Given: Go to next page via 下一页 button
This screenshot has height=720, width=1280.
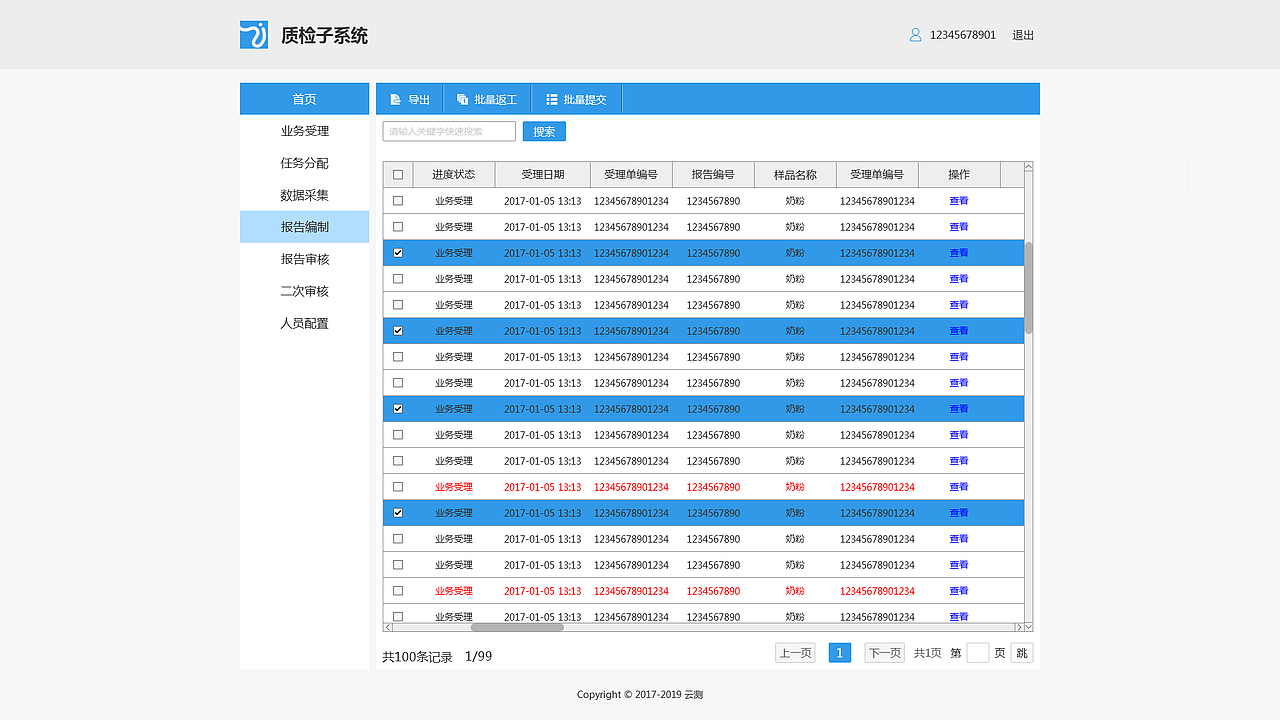Looking at the screenshot, I should coord(884,652).
